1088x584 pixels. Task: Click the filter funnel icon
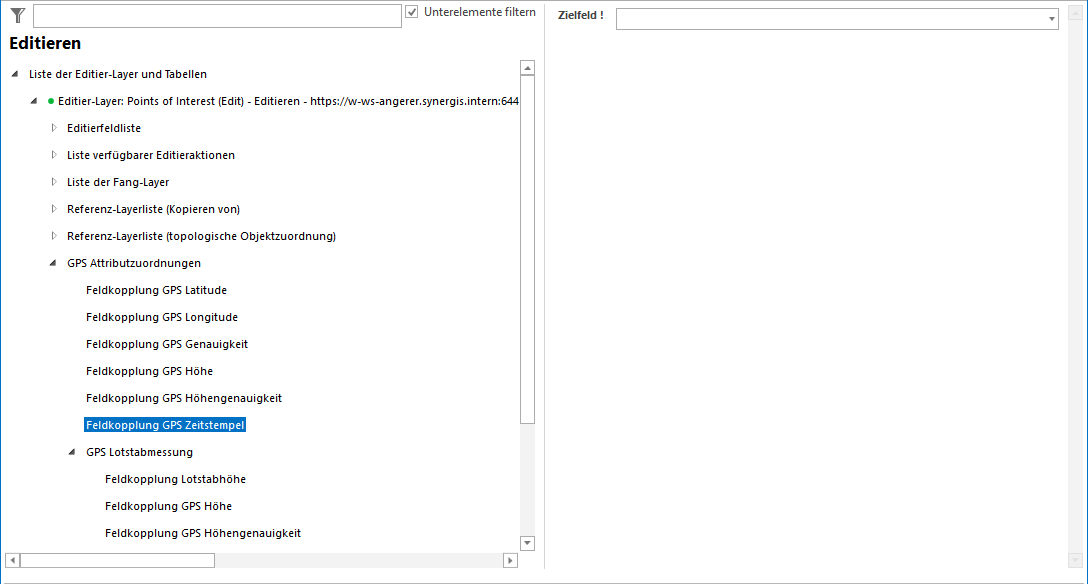pos(18,15)
